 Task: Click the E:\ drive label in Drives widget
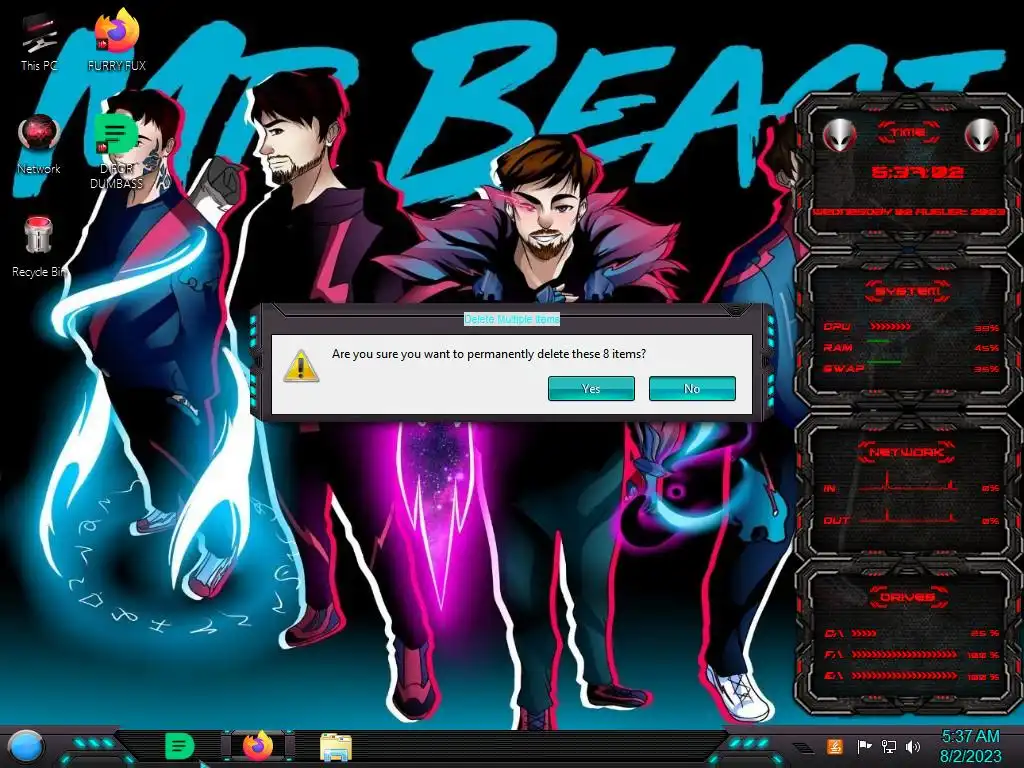[x=834, y=676]
